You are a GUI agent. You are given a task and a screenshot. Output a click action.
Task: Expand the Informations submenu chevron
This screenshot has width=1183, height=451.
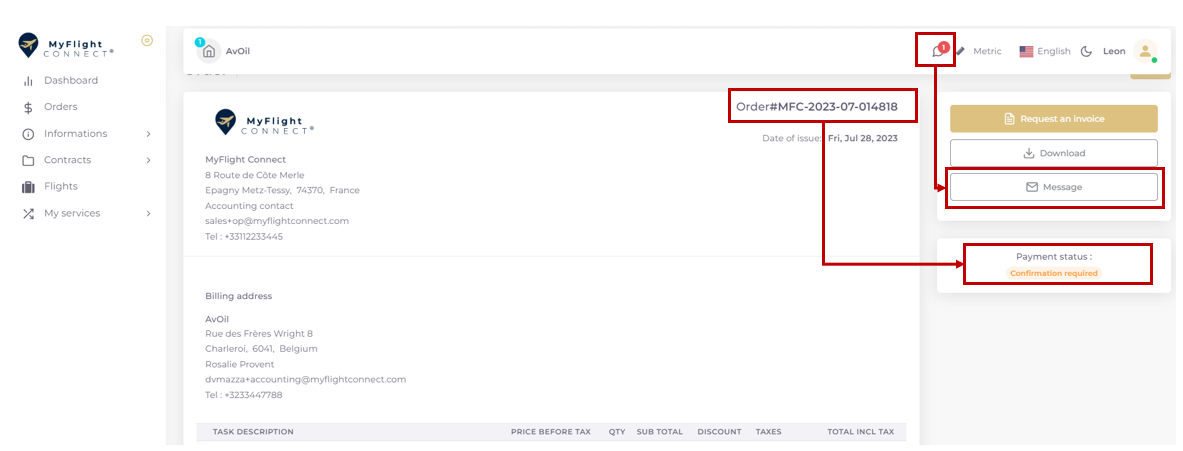[x=149, y=134]
